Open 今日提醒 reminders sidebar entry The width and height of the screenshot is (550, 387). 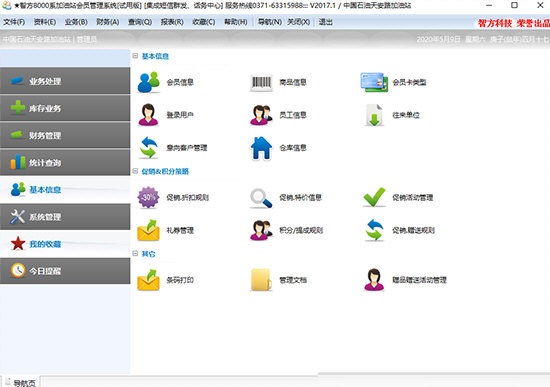click(x=65, y=271)
